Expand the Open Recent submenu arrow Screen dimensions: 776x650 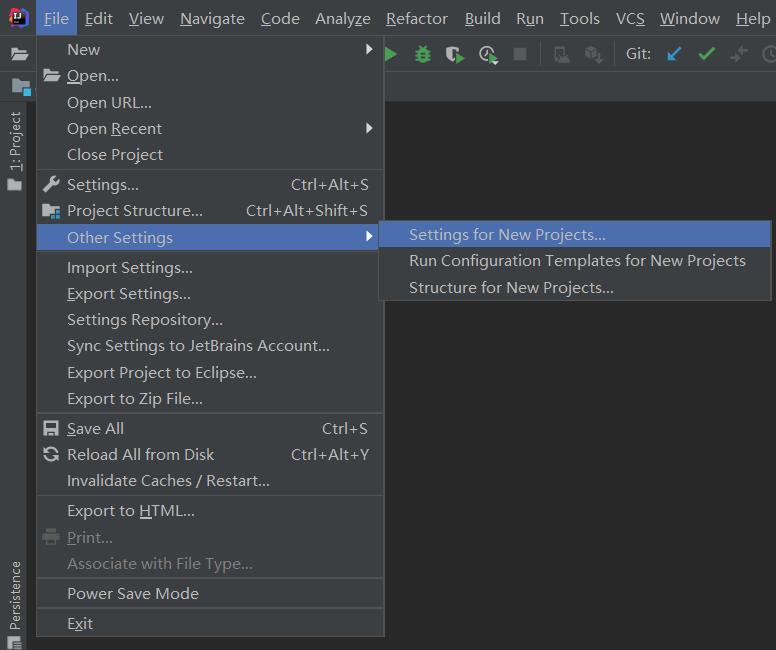point(369,128)
